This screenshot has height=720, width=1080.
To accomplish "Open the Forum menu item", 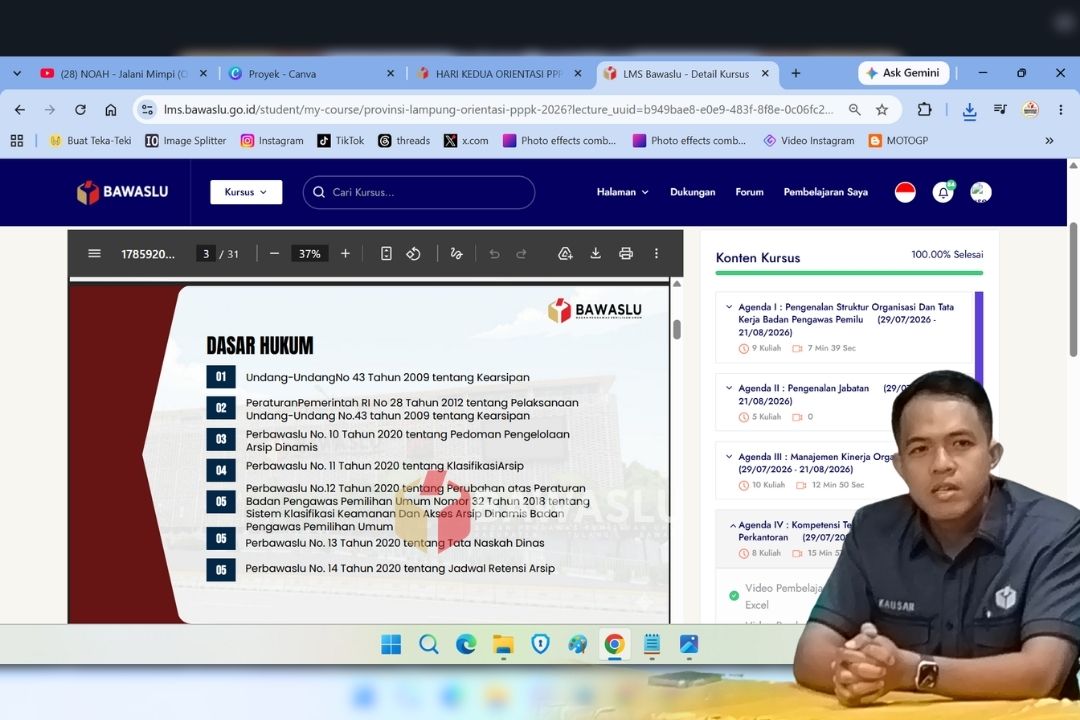I will (749, 192).
